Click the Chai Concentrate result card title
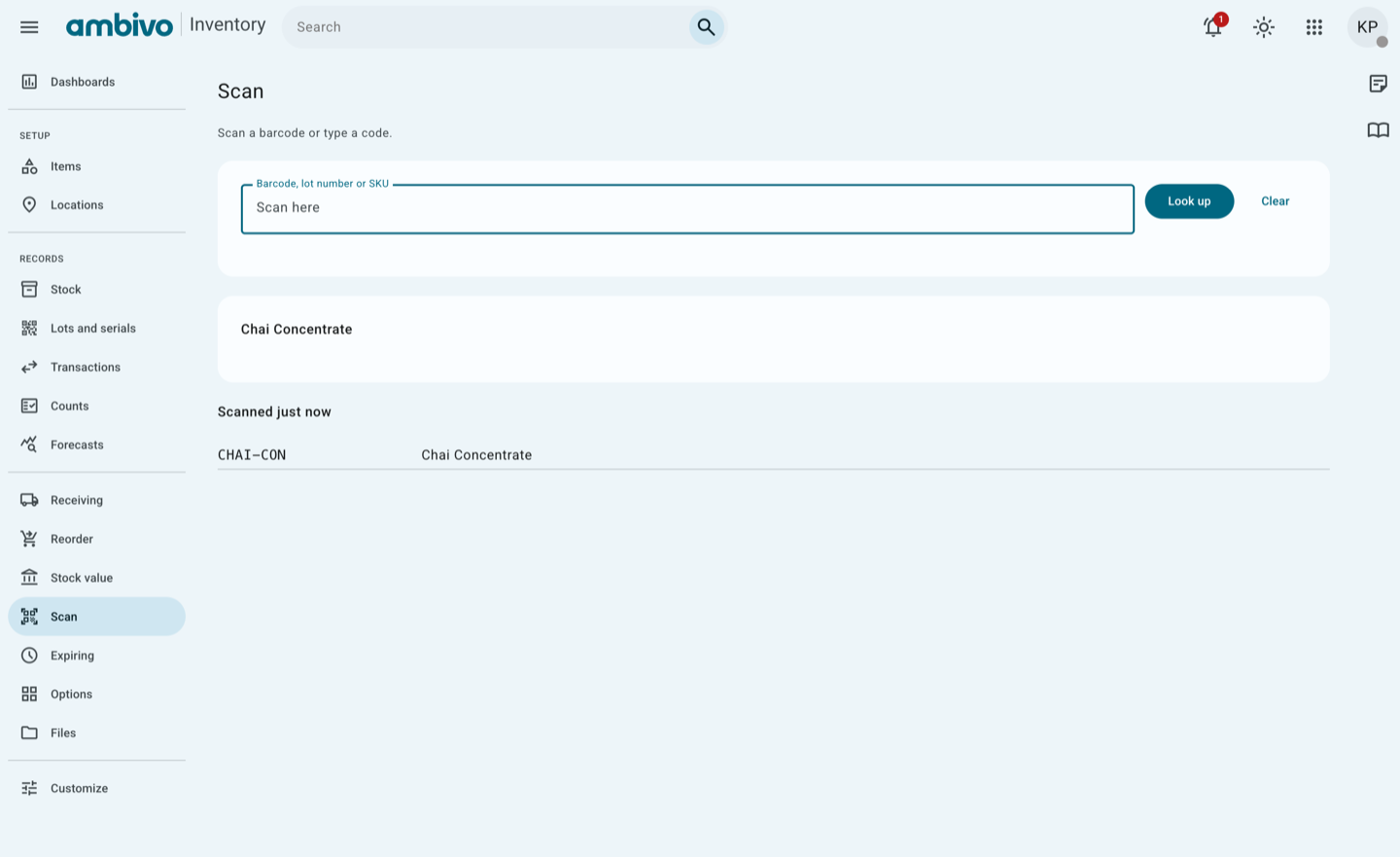This screenshot has width=1400, height=857. [297, 330]
